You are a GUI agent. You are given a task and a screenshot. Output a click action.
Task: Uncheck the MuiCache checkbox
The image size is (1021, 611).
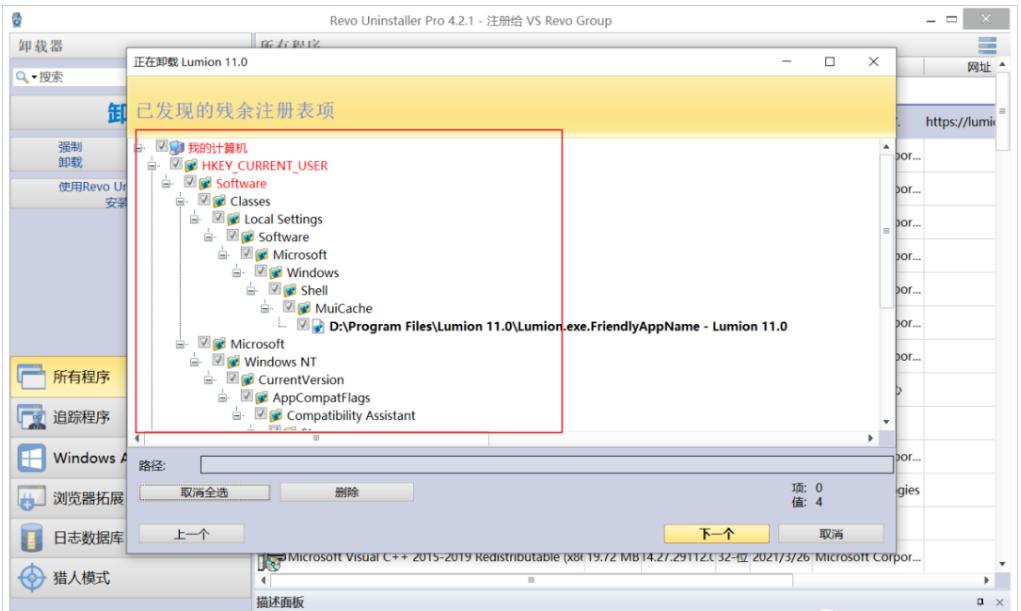pos(290,306)
